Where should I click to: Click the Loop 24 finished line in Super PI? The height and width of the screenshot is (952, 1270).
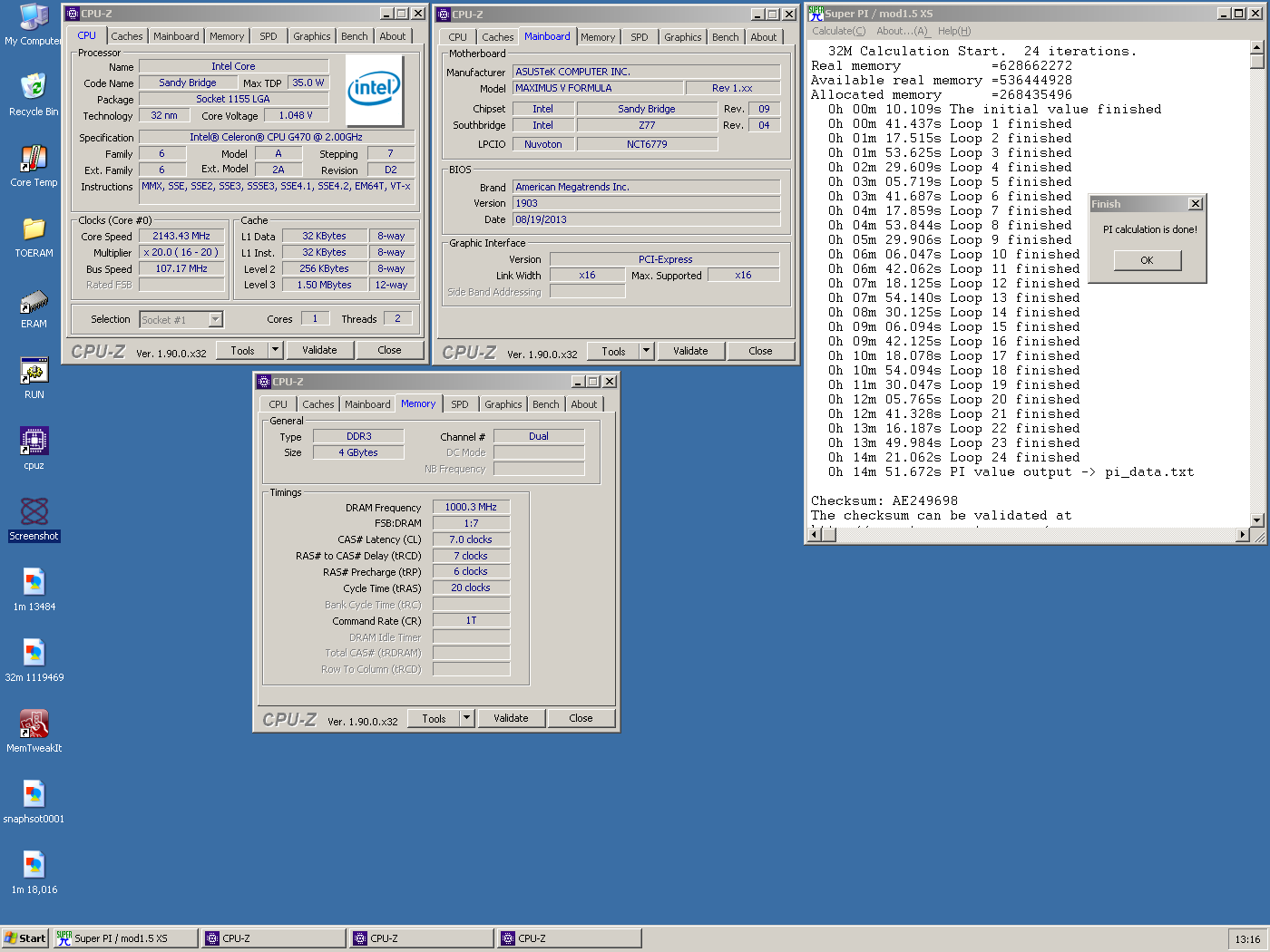pyautogui.click(x=953, y=457)
